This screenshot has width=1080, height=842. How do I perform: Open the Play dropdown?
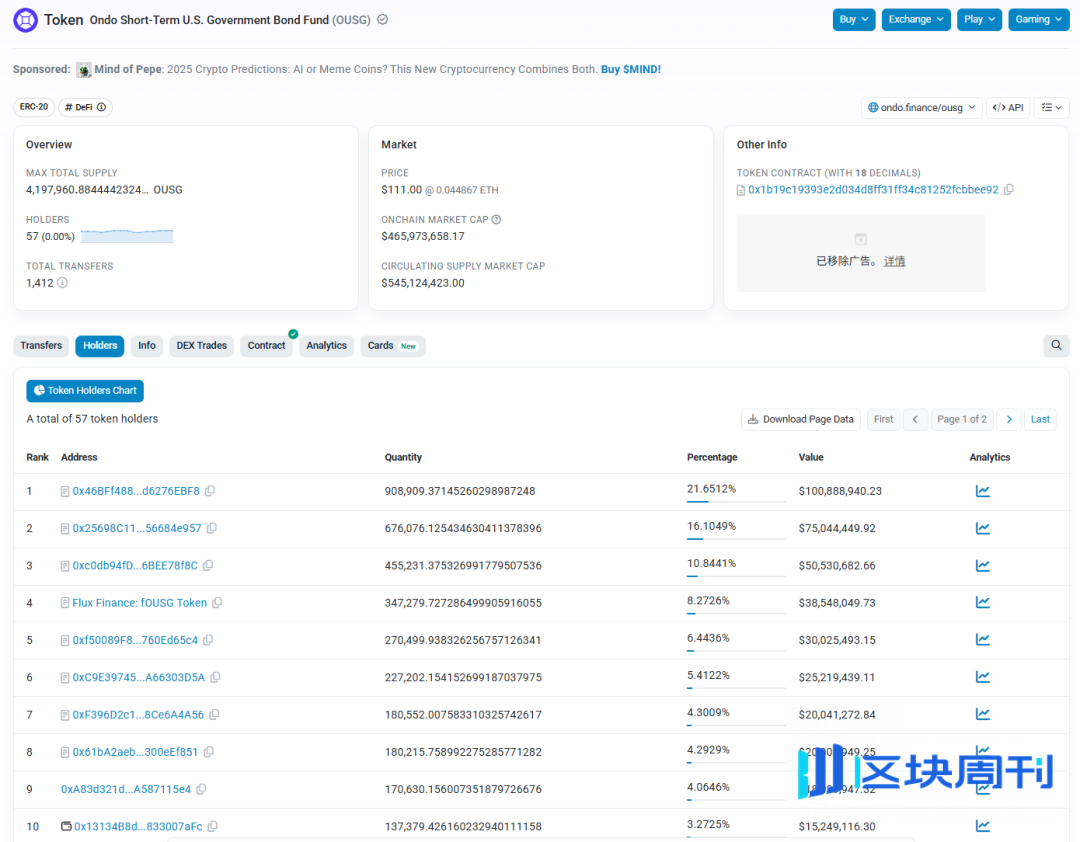click(979, 19)
